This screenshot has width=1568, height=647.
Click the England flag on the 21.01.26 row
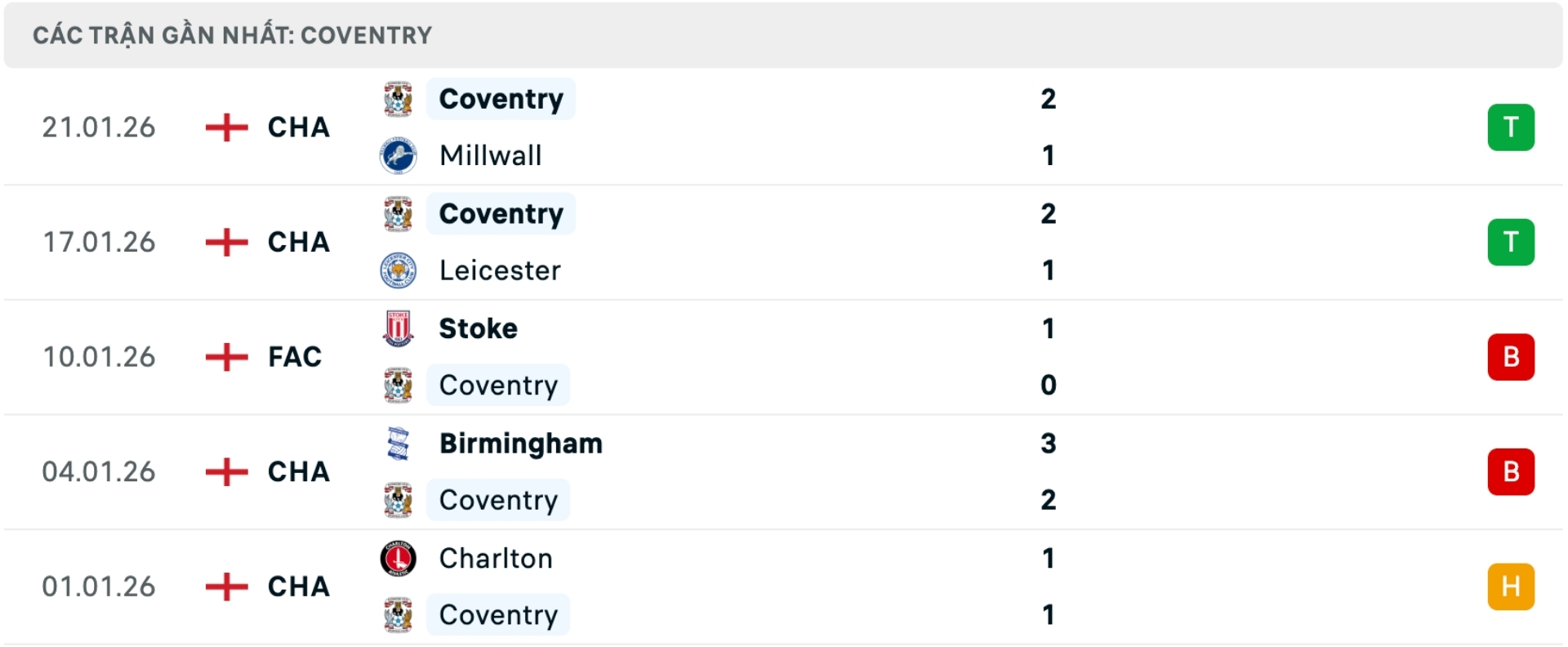click(x=226, y=127)
